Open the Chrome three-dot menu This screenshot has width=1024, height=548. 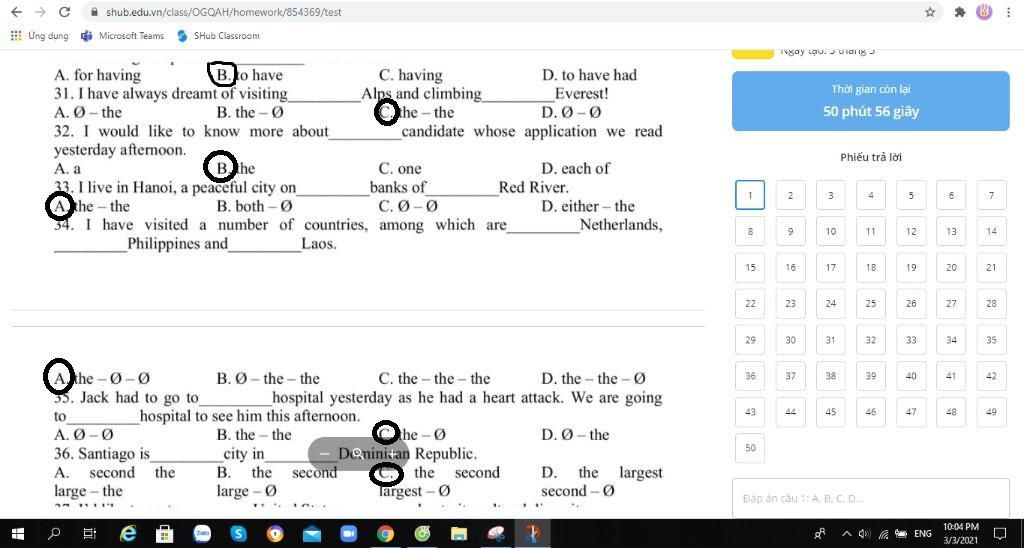(1009, 12)
